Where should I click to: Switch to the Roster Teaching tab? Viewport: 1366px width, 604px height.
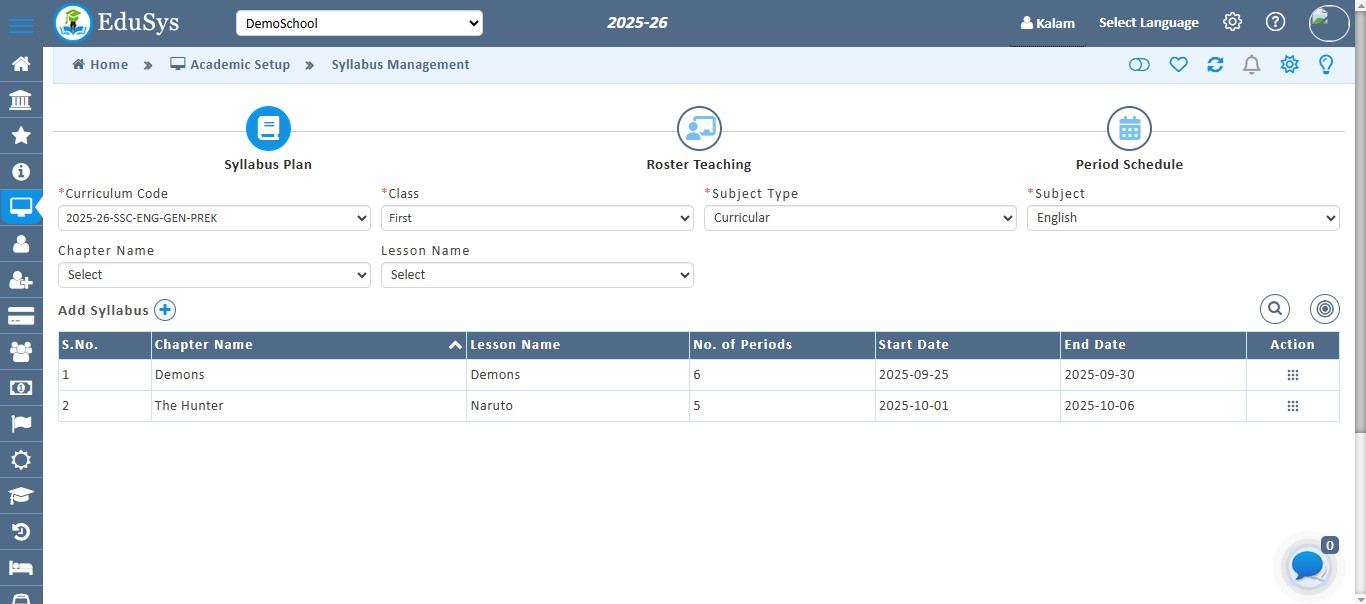click(x=699, y=129)
